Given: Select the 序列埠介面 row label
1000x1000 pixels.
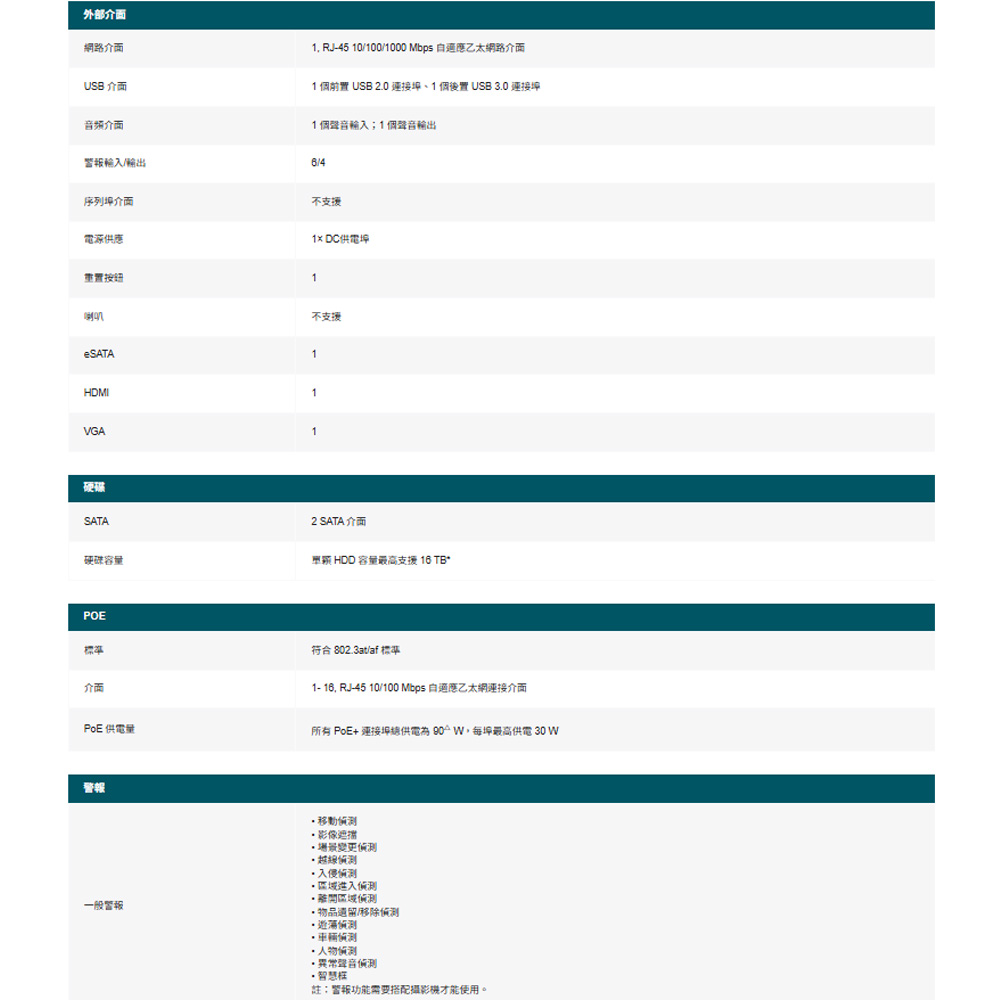Looking at the screenshot, I should click(108, 202).
